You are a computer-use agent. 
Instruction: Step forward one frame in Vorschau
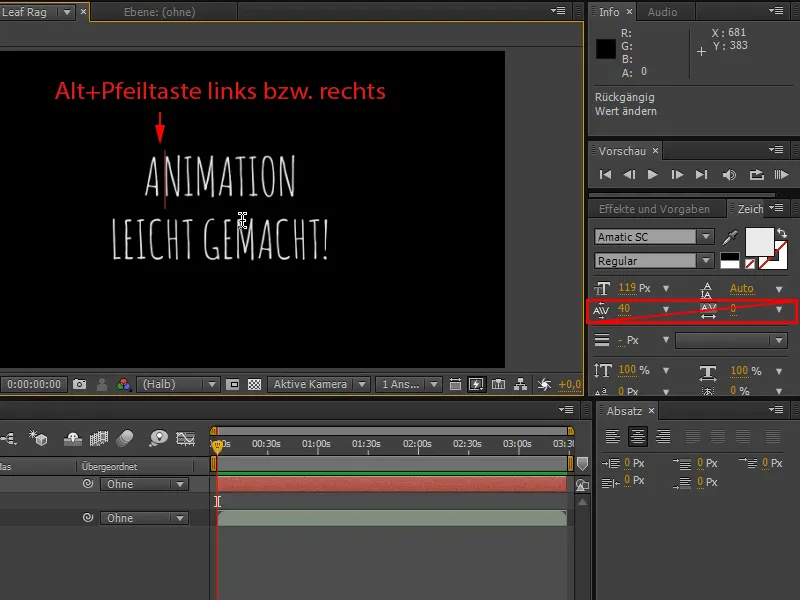pyautogui.click(x=677, y=174)
